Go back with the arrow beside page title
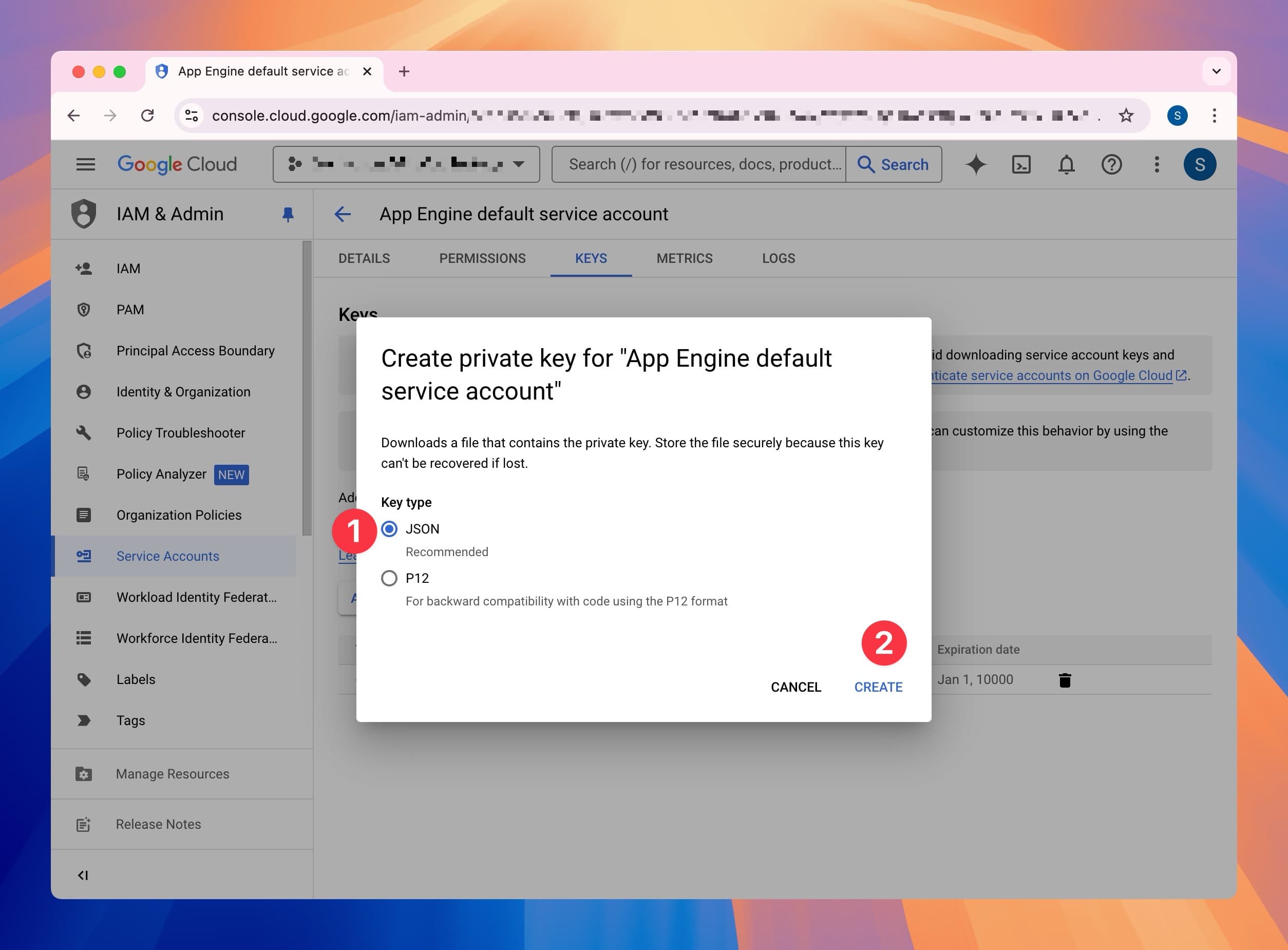This screenshot has width=1288, height=950. (343, 214)
